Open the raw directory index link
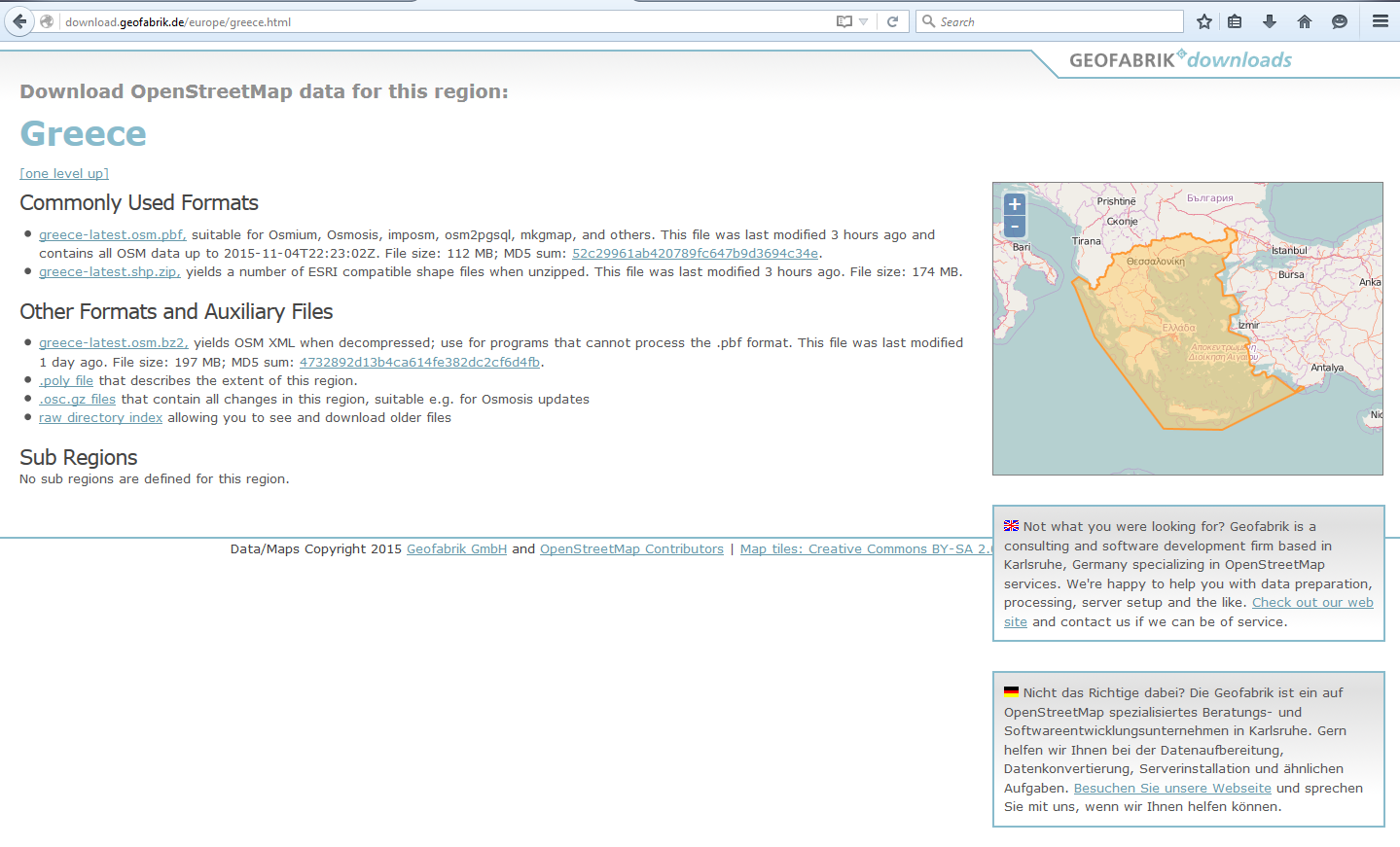Screen dimensions: 1400x847 [100, 417]
